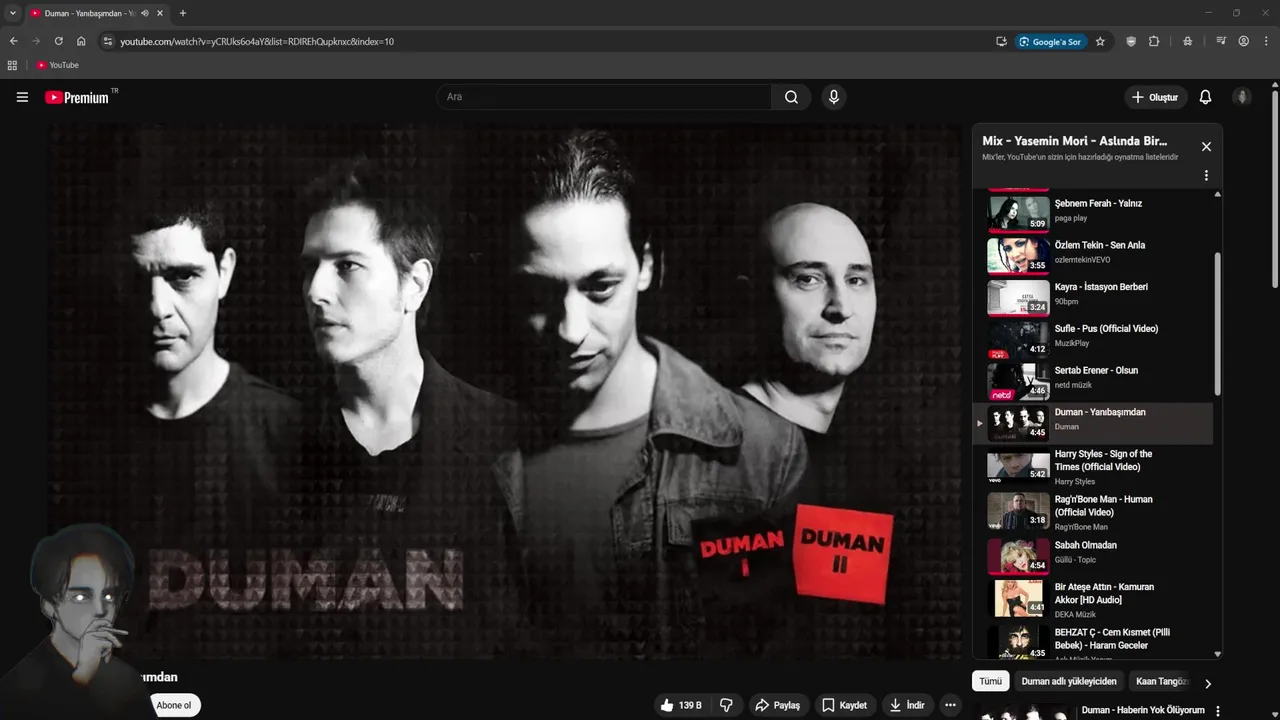
Task: Click the Abone ol subscribe button
Action: 174,705
